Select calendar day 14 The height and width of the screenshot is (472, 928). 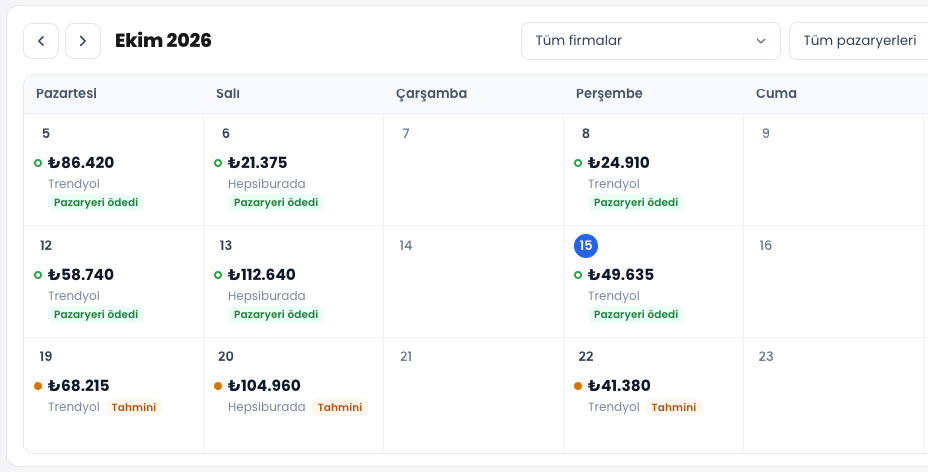tap(405, 245)
